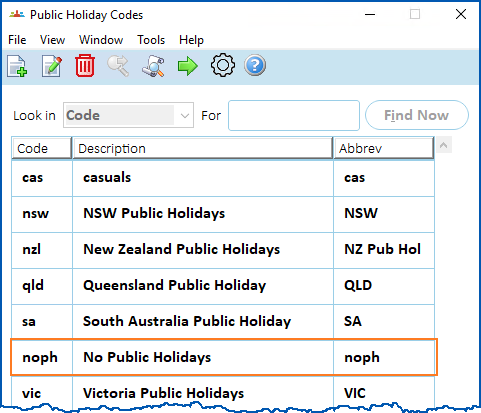Click the Edit record pencil icon
This screenshot has height=413, width=481.
pos(52,66)
